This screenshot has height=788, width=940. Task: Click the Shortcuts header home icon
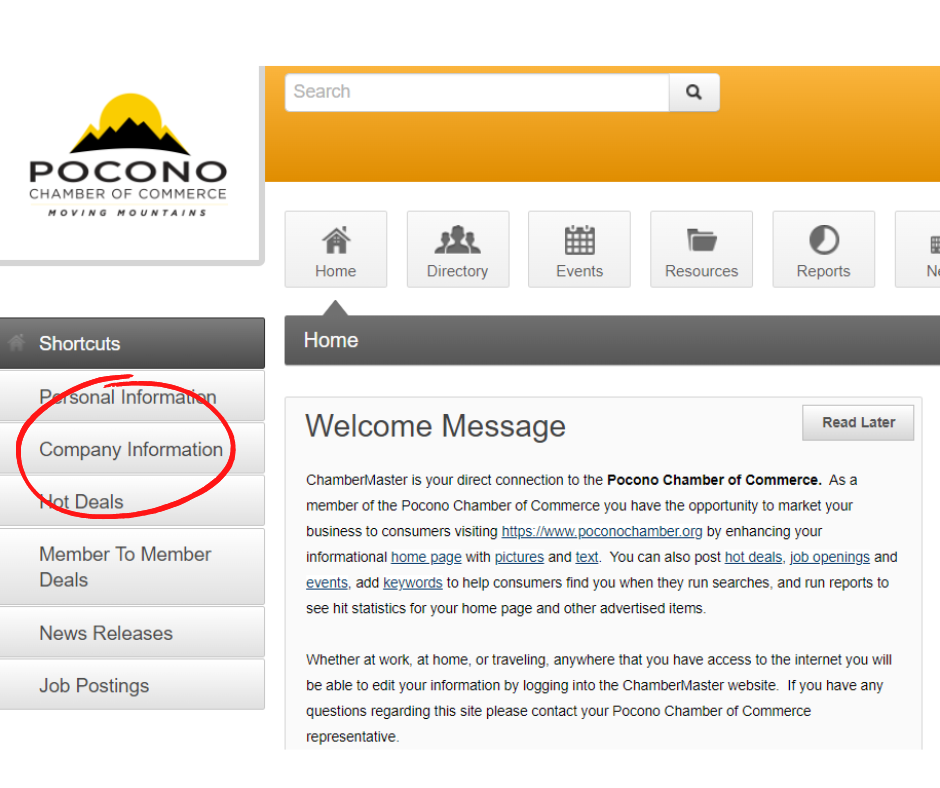coord(17,343)
